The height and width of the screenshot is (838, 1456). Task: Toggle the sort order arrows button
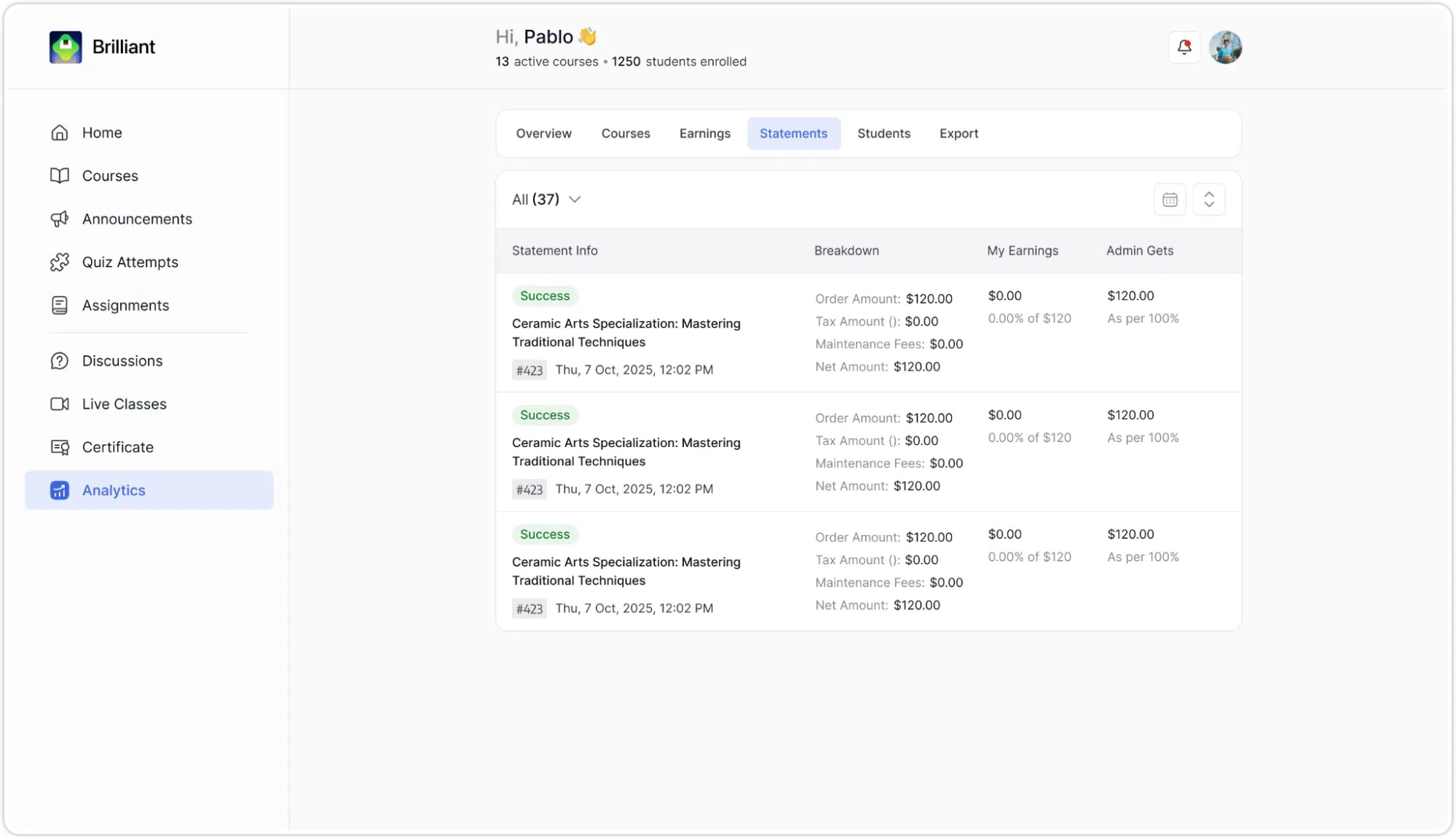pyautogui.click(x=1209, y=199)
